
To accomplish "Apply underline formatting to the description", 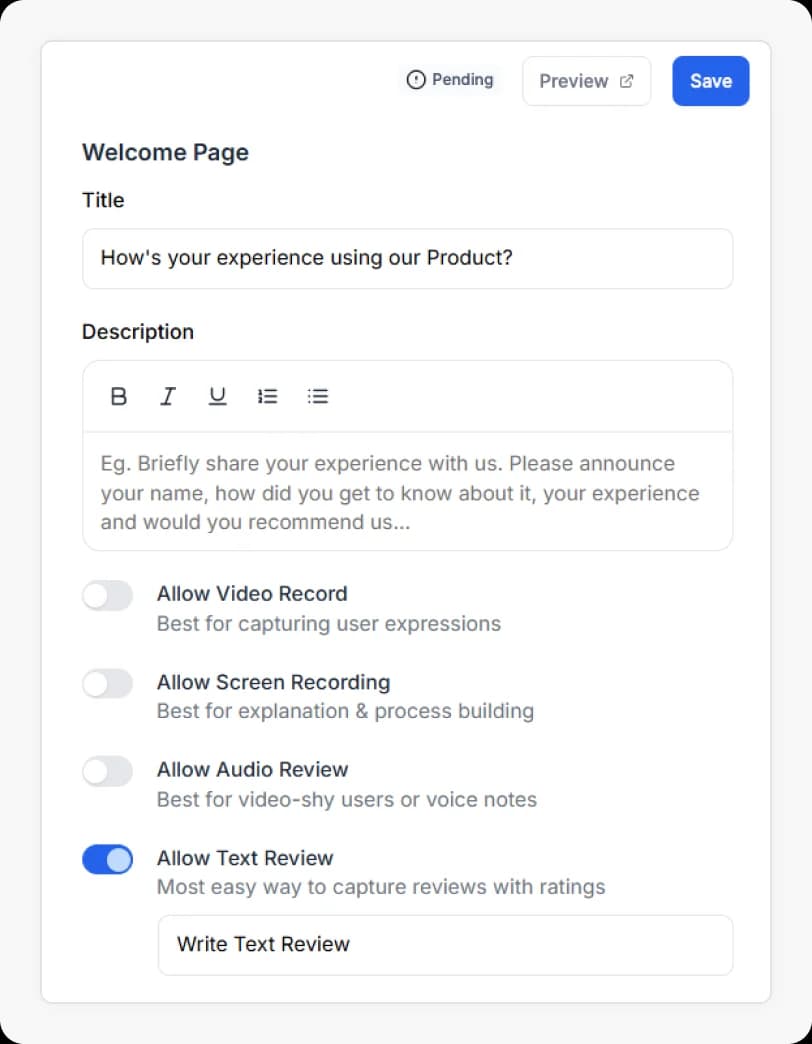I will (217, 396).
